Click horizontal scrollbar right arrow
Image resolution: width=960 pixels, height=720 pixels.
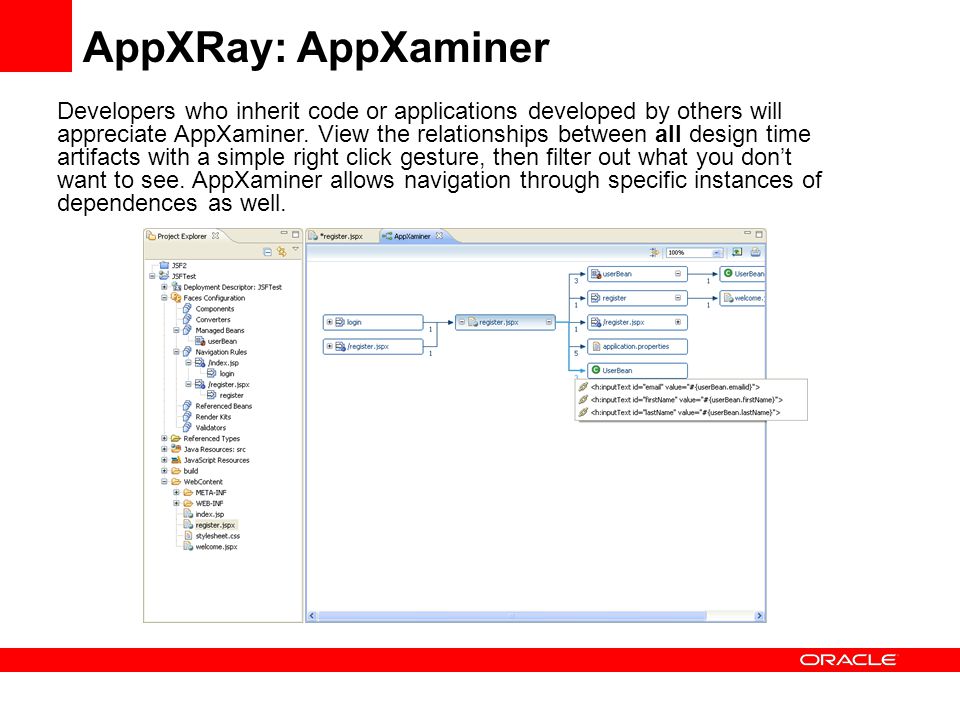[760, 616]
